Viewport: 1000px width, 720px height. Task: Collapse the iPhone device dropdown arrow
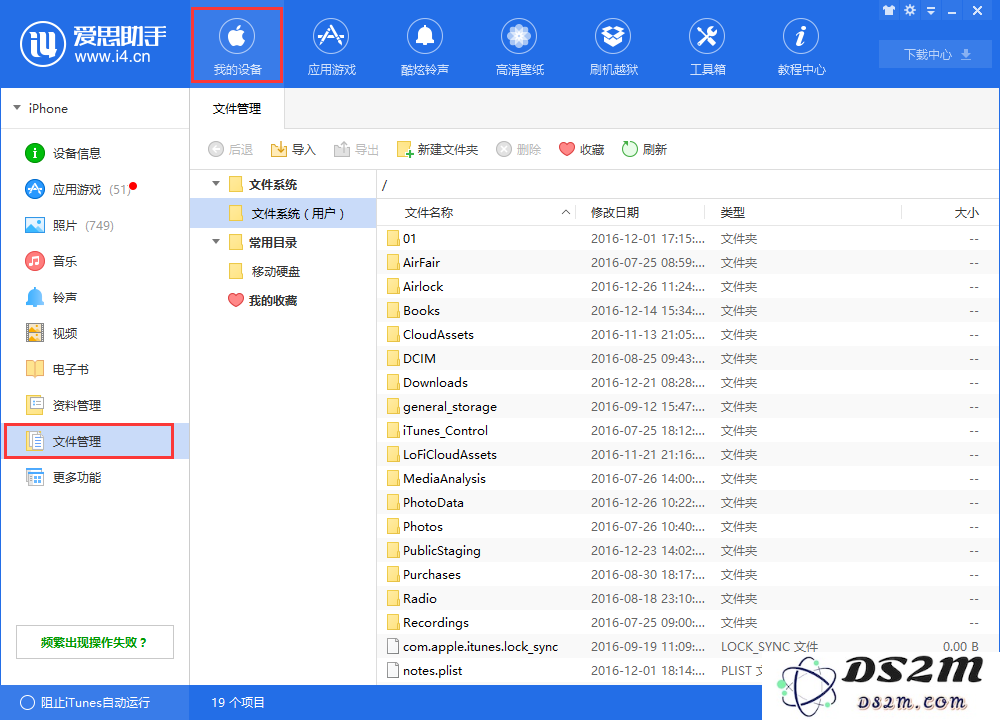pyautogui.click(x=17, y=108)
